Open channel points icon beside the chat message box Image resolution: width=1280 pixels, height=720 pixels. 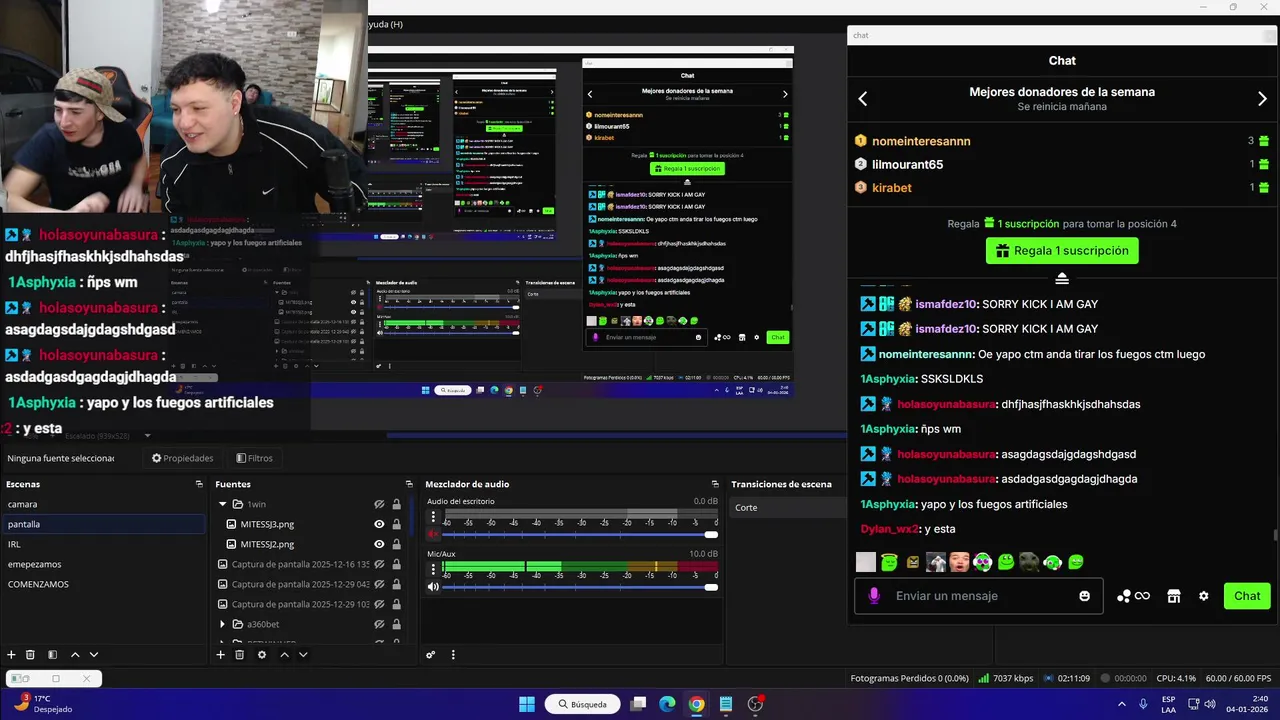1133,596
